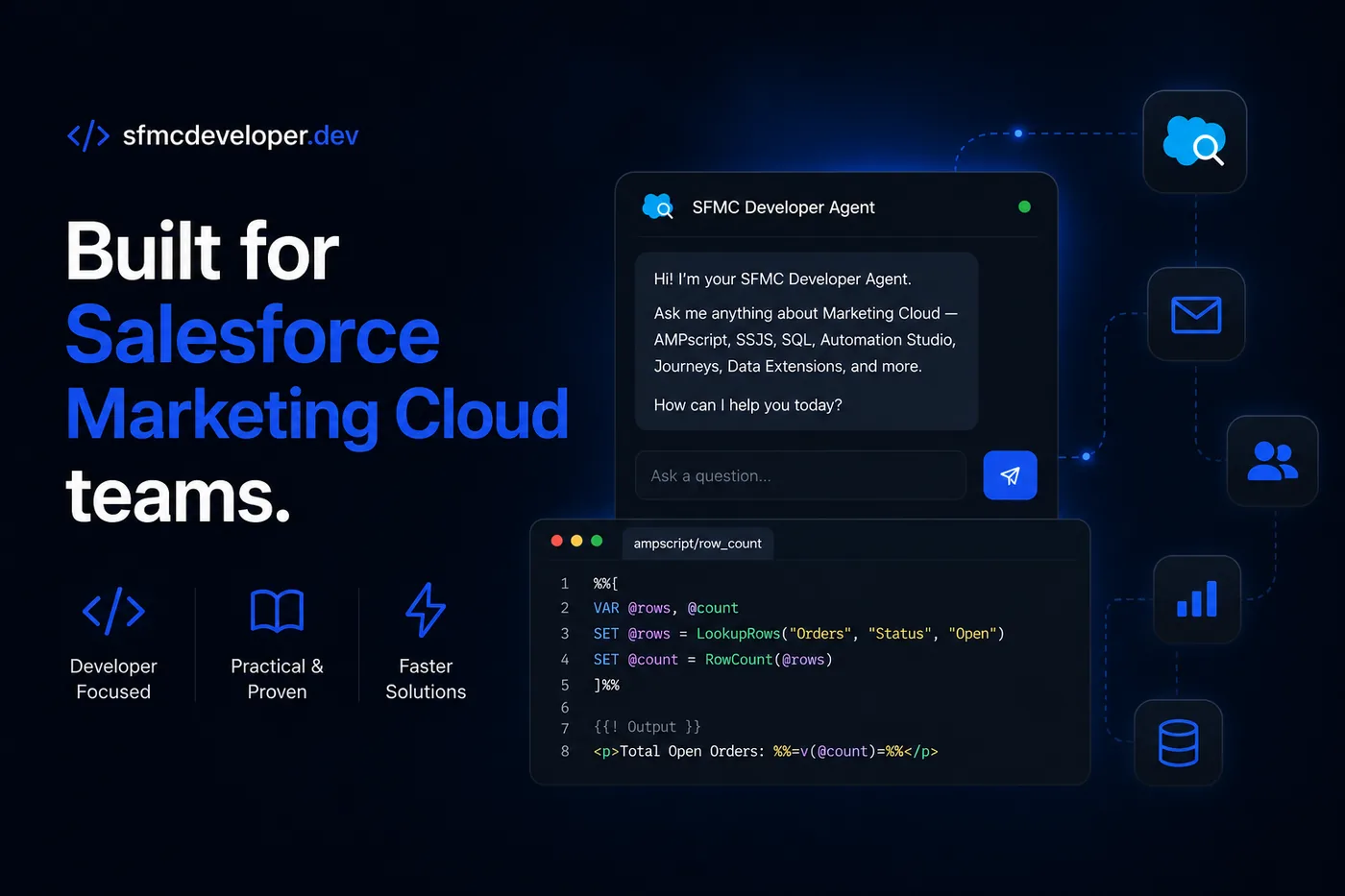Click the "How can I help you today?" text
This screenshot has width=1345, height=896.
coord(747,405)
